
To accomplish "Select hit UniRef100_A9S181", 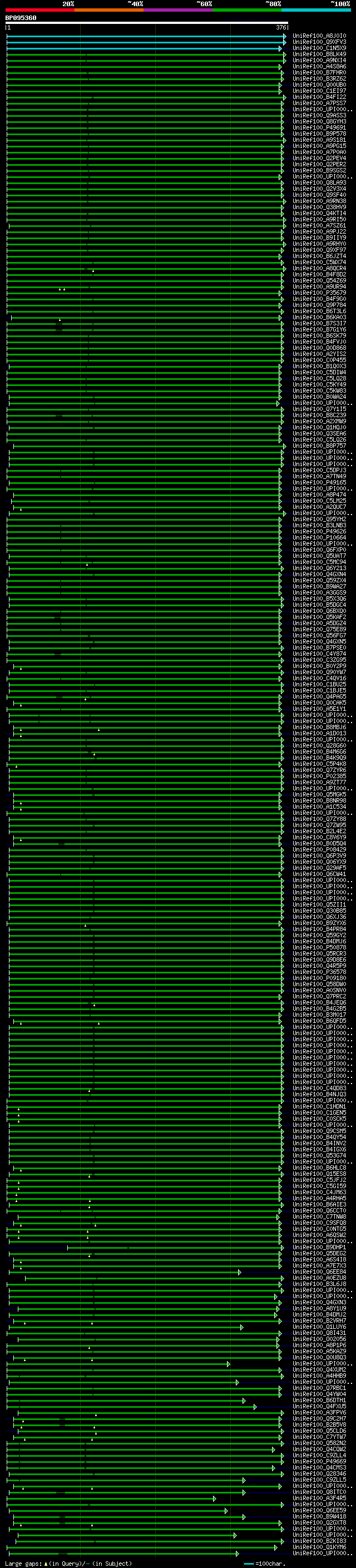I will [x=319, y=140].
